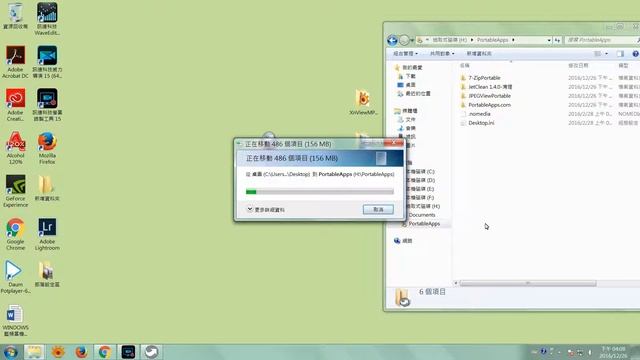Select the Network item in navigation pane
Viewport: 640px width, 360px height.
[x=403, y=241]
